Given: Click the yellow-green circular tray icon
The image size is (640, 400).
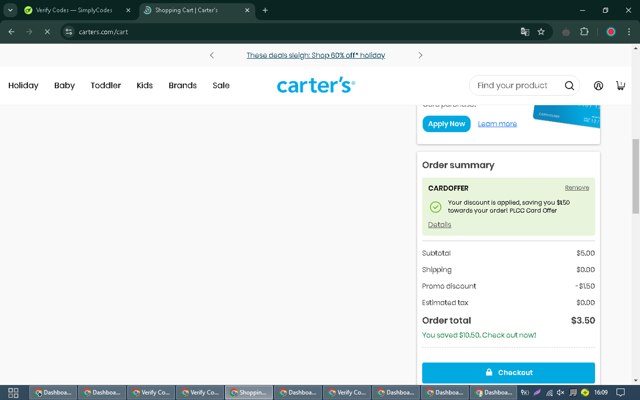Looking at the screenshot, I should pos(585,393).
